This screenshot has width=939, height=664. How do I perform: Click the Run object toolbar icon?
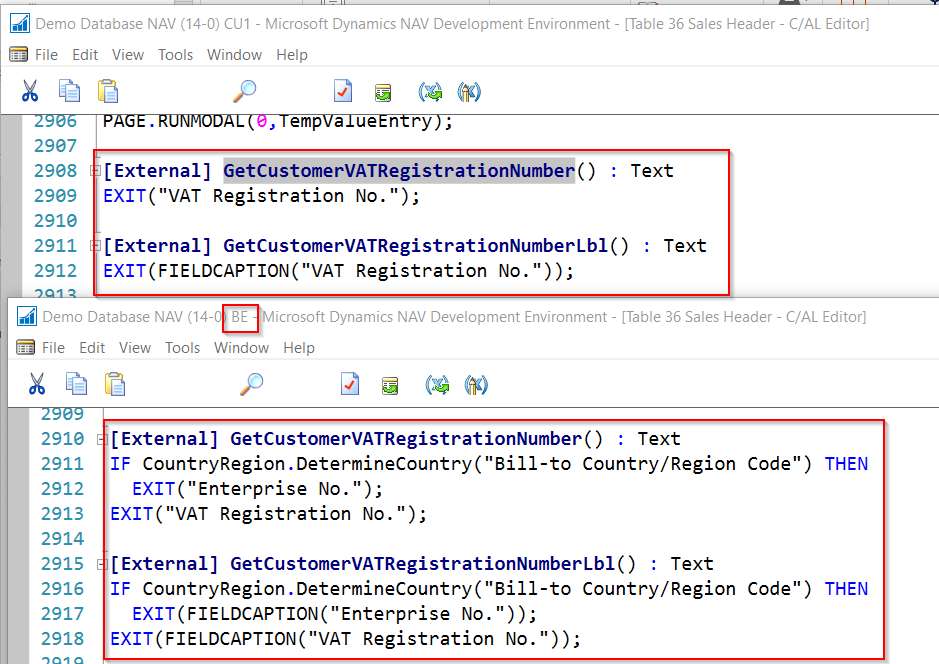tap(383, 90)
